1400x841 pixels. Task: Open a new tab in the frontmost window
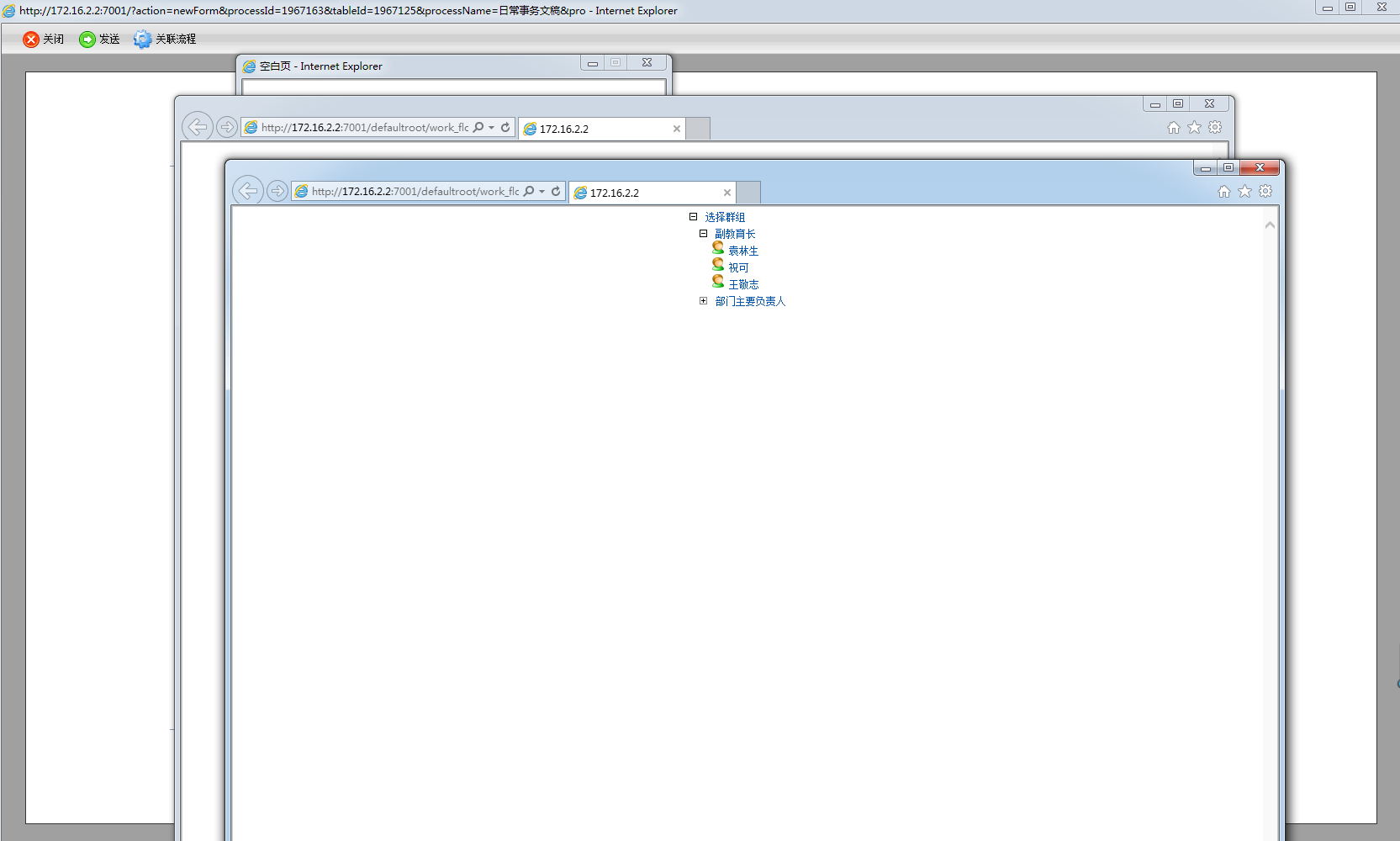[748, 193]
